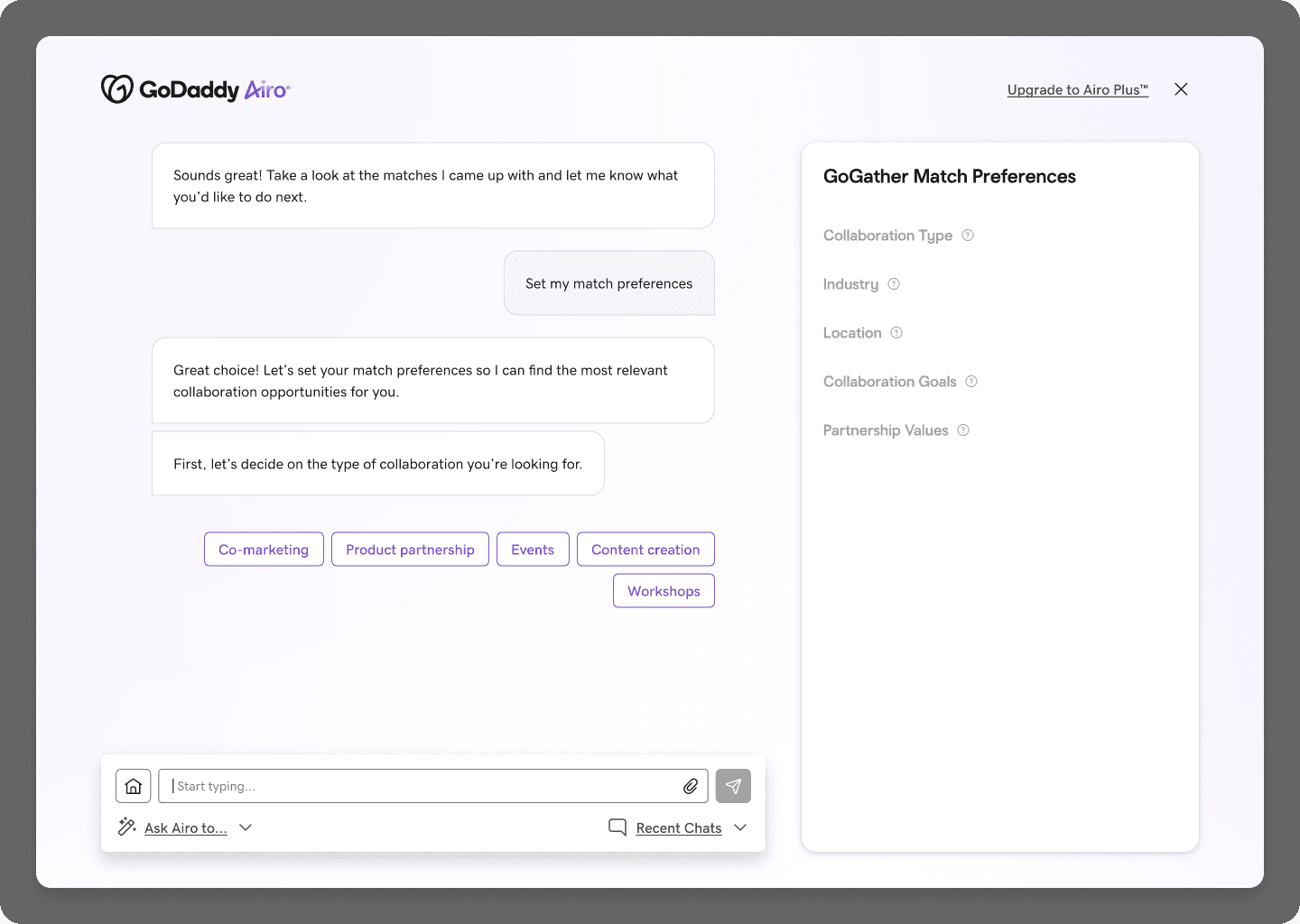1300x924 pixels.
Task: Click the home icon button
Action: click(134, 786)
